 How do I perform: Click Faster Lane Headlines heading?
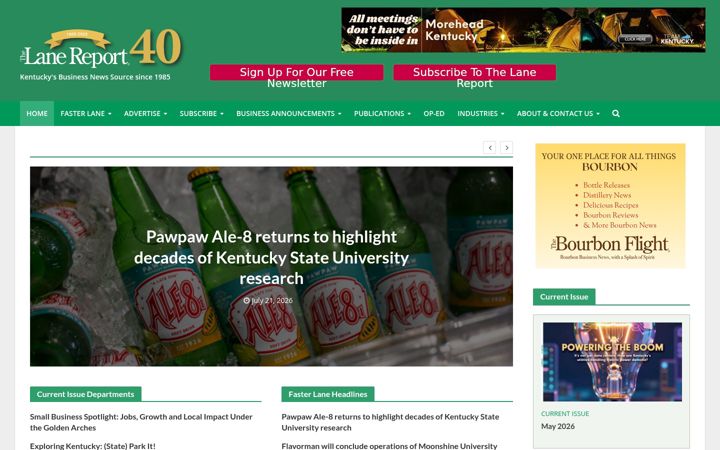(x=328, y=394)
